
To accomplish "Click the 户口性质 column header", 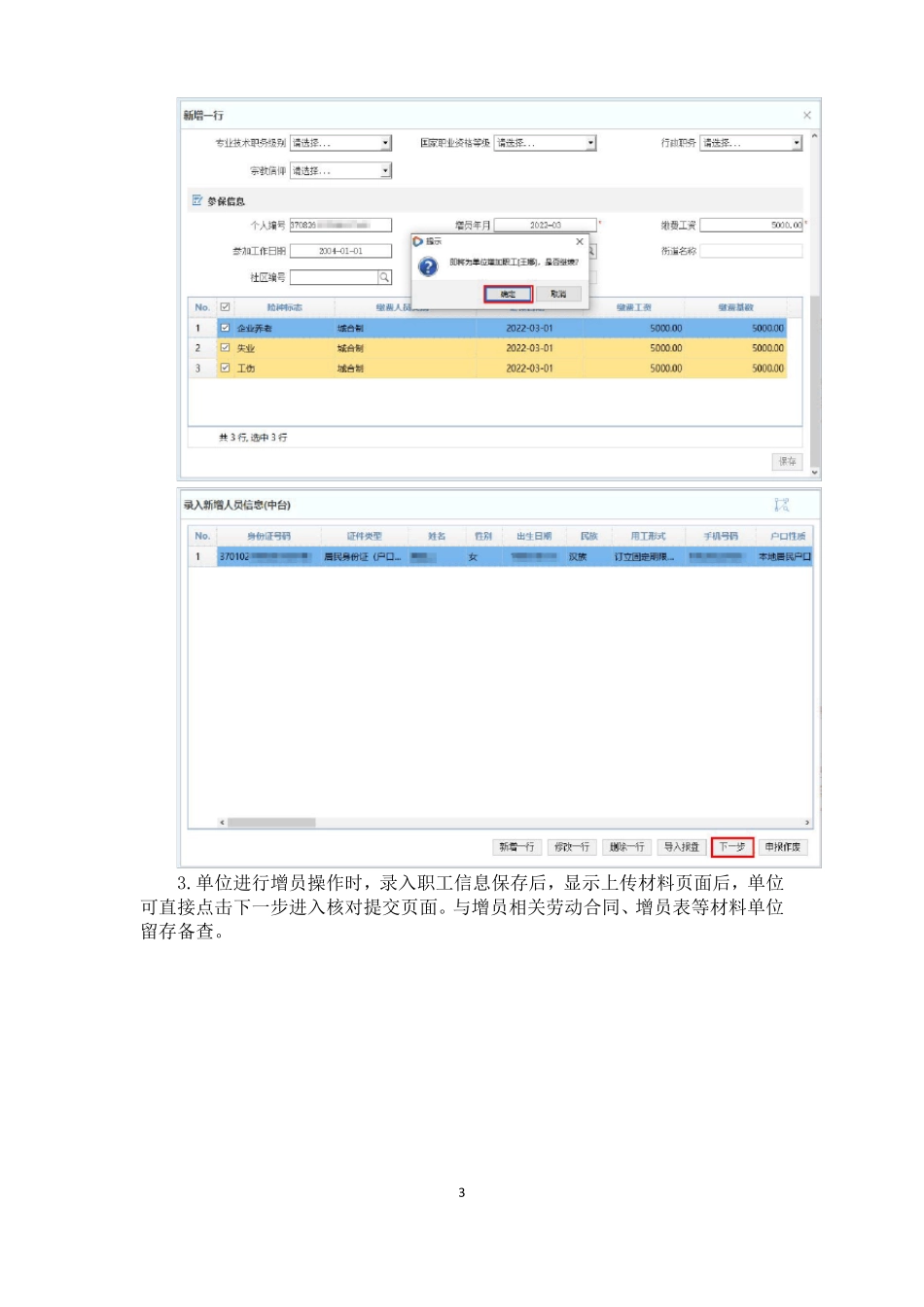I will click(x=787, y=536).
